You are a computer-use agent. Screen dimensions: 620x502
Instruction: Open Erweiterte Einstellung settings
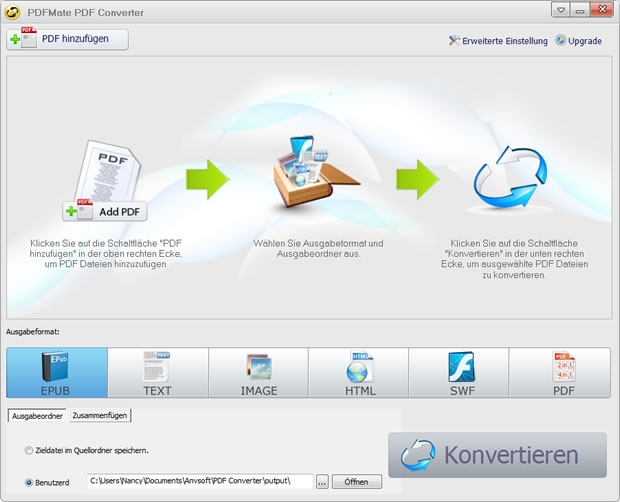[x=498, y=41]
